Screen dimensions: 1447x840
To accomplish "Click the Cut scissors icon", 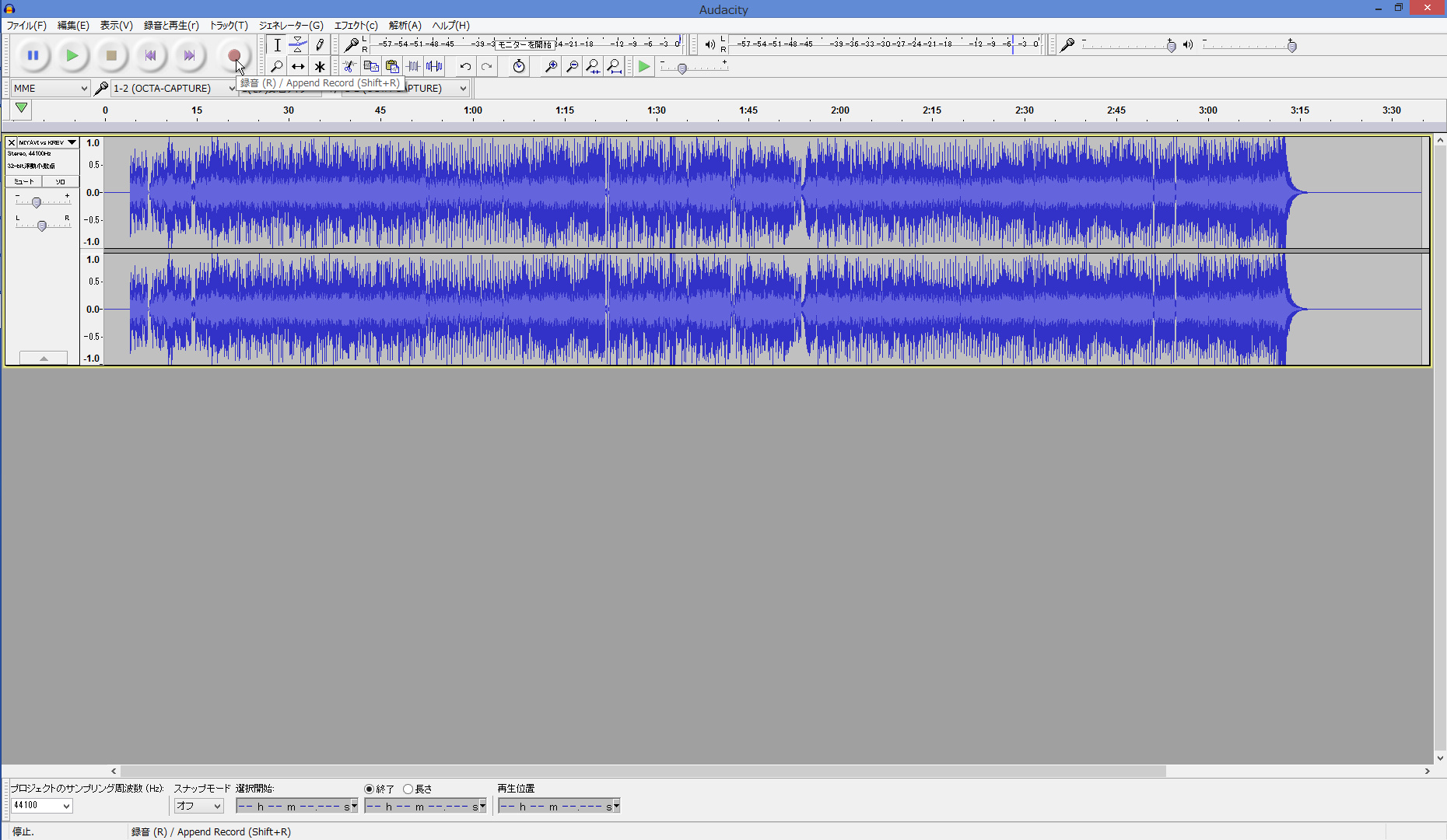I will pyautogui.click(x=350, y=67).
